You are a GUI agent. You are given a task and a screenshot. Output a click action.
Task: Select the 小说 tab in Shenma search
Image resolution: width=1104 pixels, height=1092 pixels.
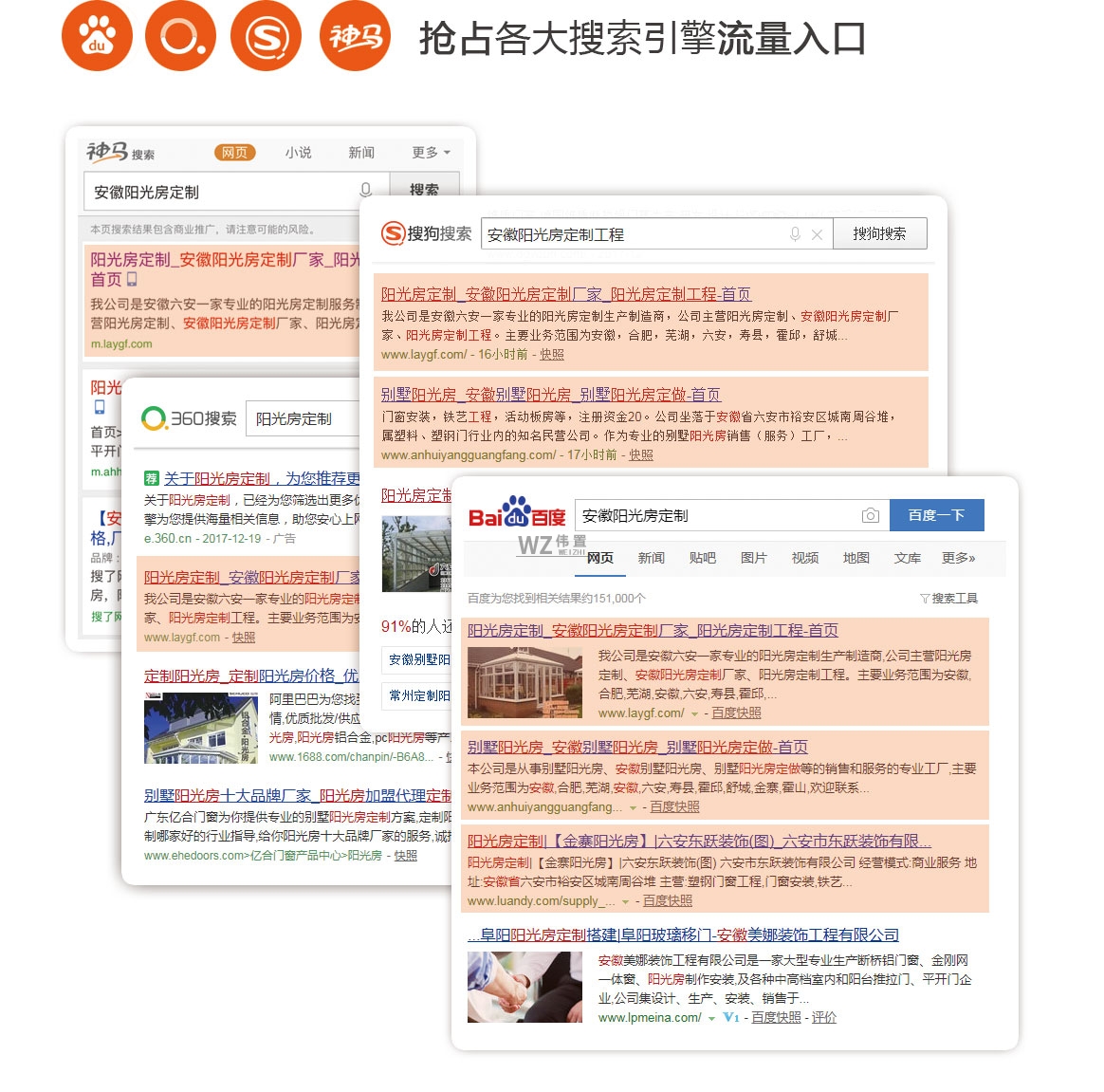[298, 153]
